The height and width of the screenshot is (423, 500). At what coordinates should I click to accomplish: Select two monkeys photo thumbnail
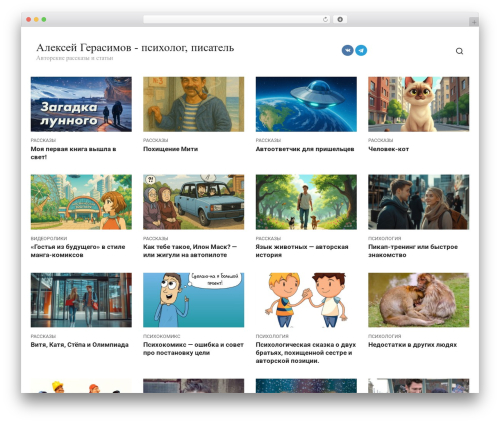(418, 300)
